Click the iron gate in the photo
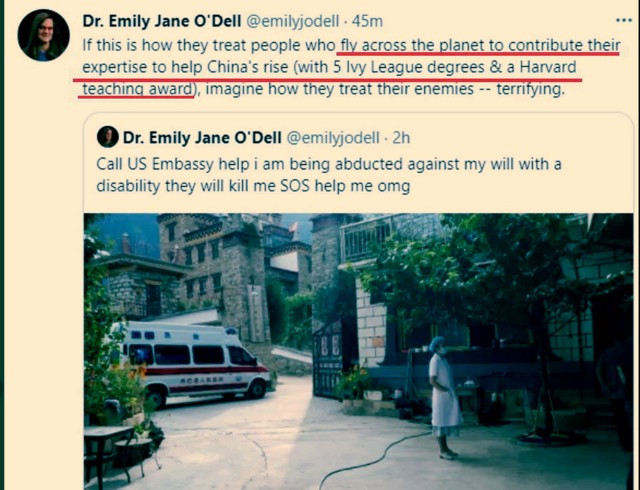Image resolution: width=640 pixels, height=490 pixels. [328, 359]
